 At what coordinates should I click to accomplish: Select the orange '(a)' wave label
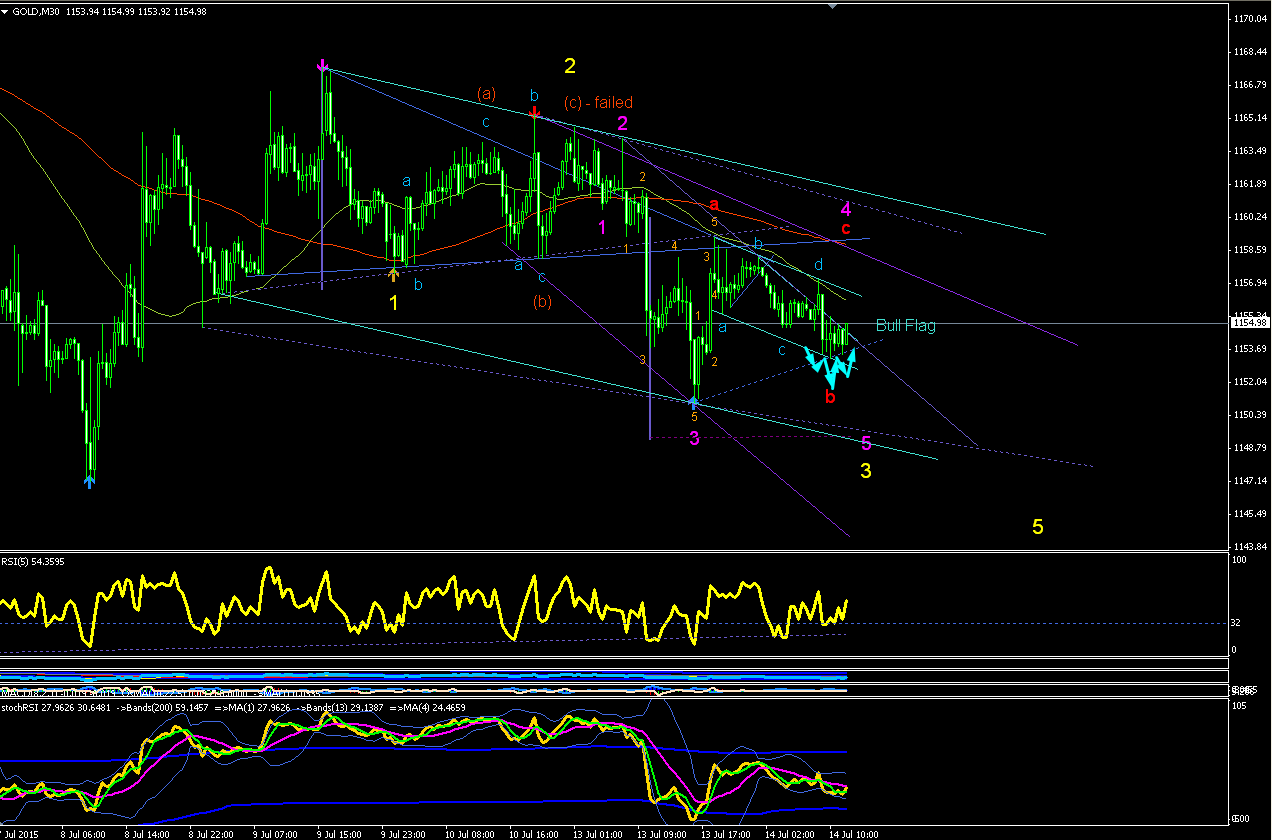tap(486, 94)
